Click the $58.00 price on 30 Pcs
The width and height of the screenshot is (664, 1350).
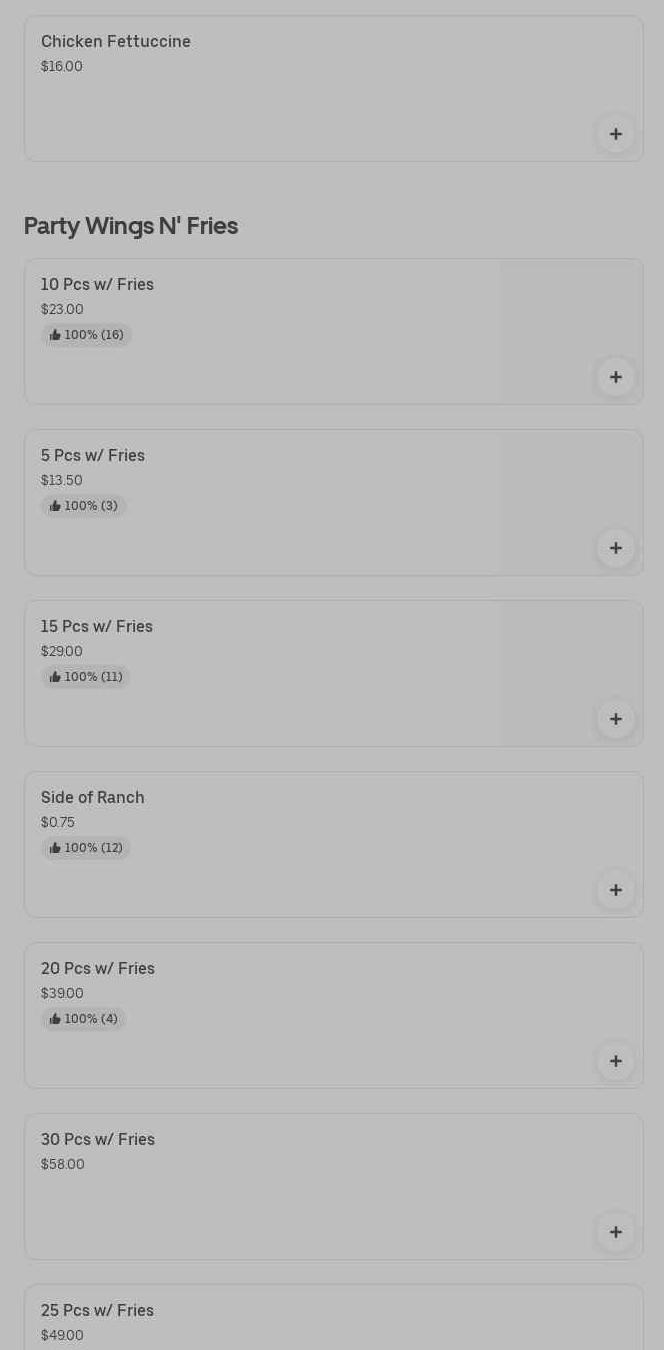click(63, 1165)
